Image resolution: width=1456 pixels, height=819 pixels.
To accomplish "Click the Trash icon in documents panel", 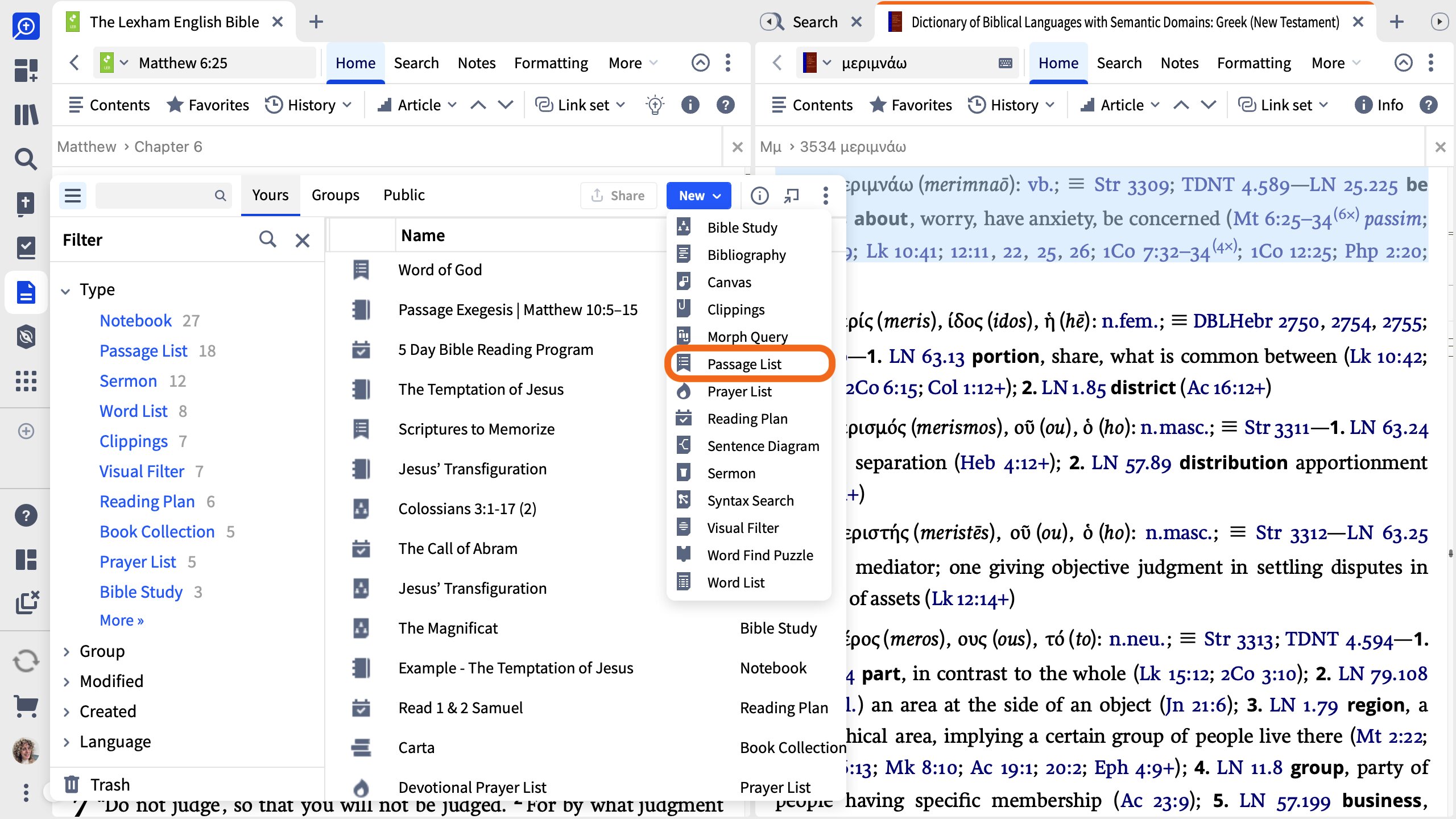I will (x=72, y=784).
